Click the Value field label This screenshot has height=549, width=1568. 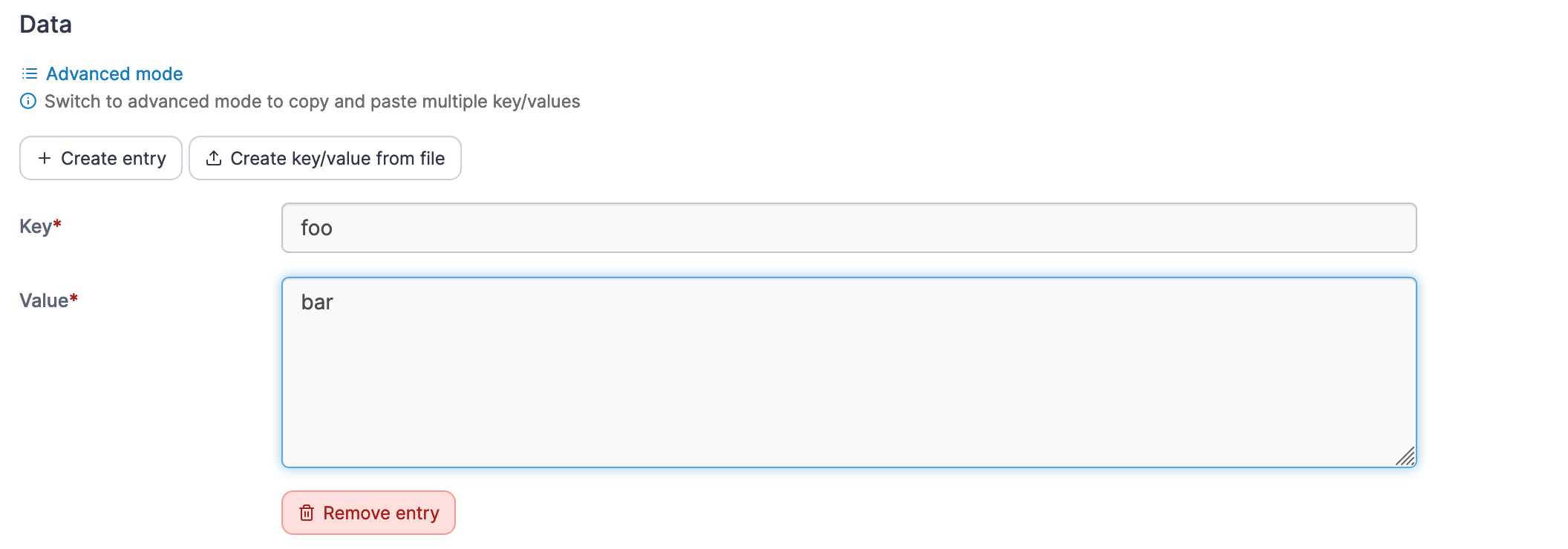click(x=44, y=300)
